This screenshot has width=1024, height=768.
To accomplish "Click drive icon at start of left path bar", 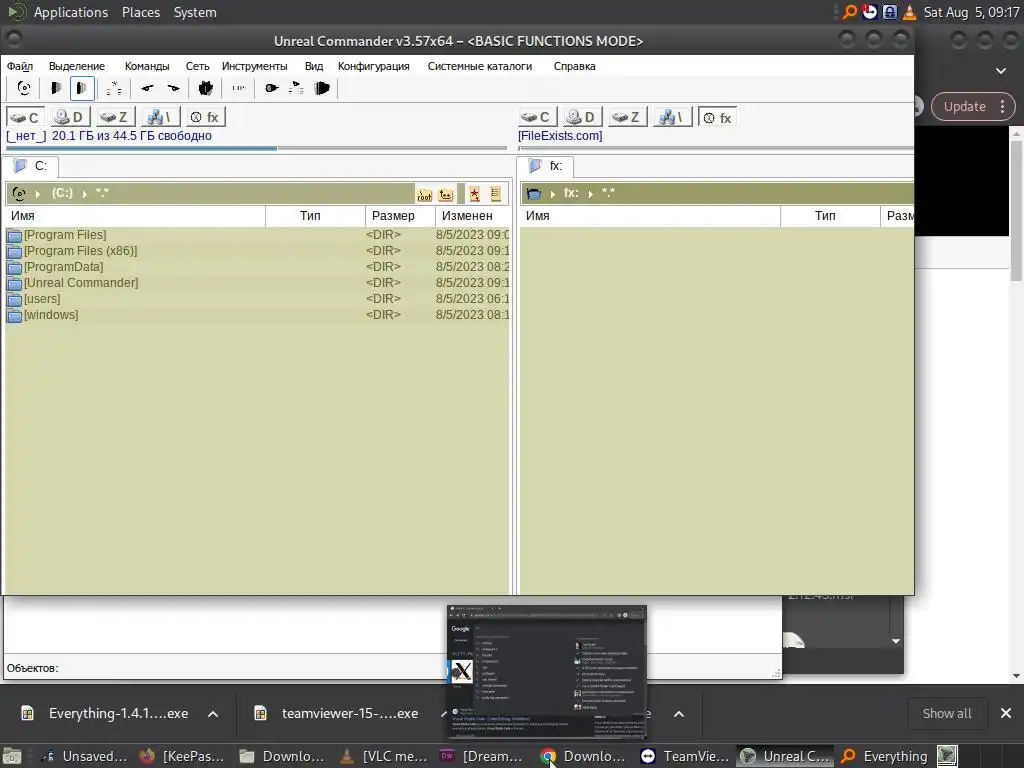I will click(19, 193).
